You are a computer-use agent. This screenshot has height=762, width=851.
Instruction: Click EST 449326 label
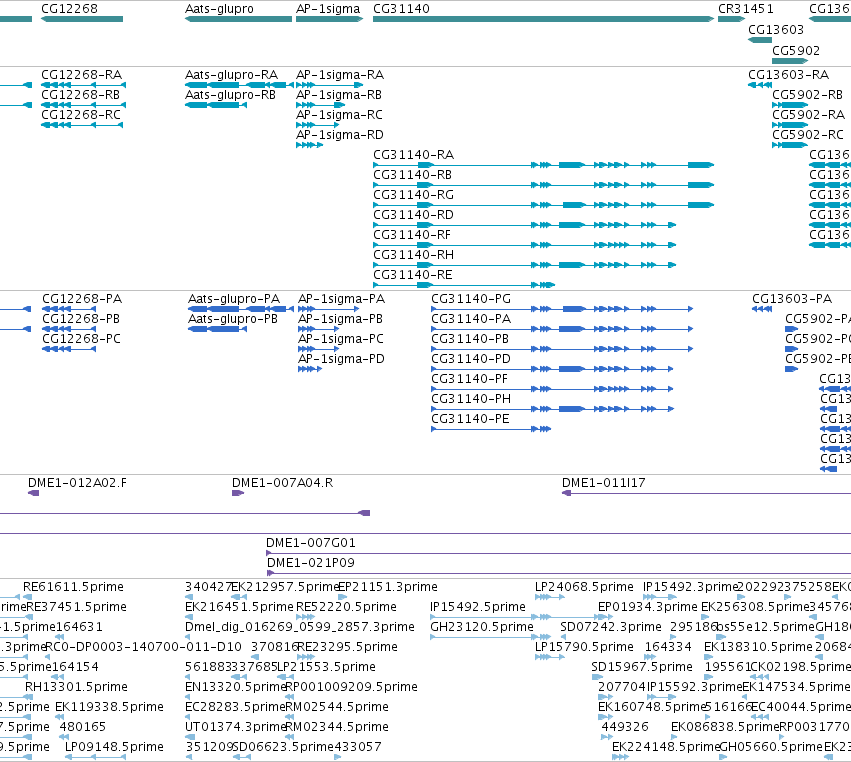(625, 728)
